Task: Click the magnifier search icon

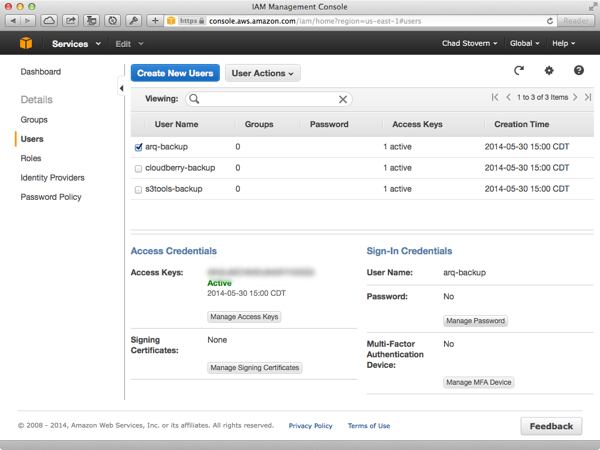Action: (x=194, y=99)
